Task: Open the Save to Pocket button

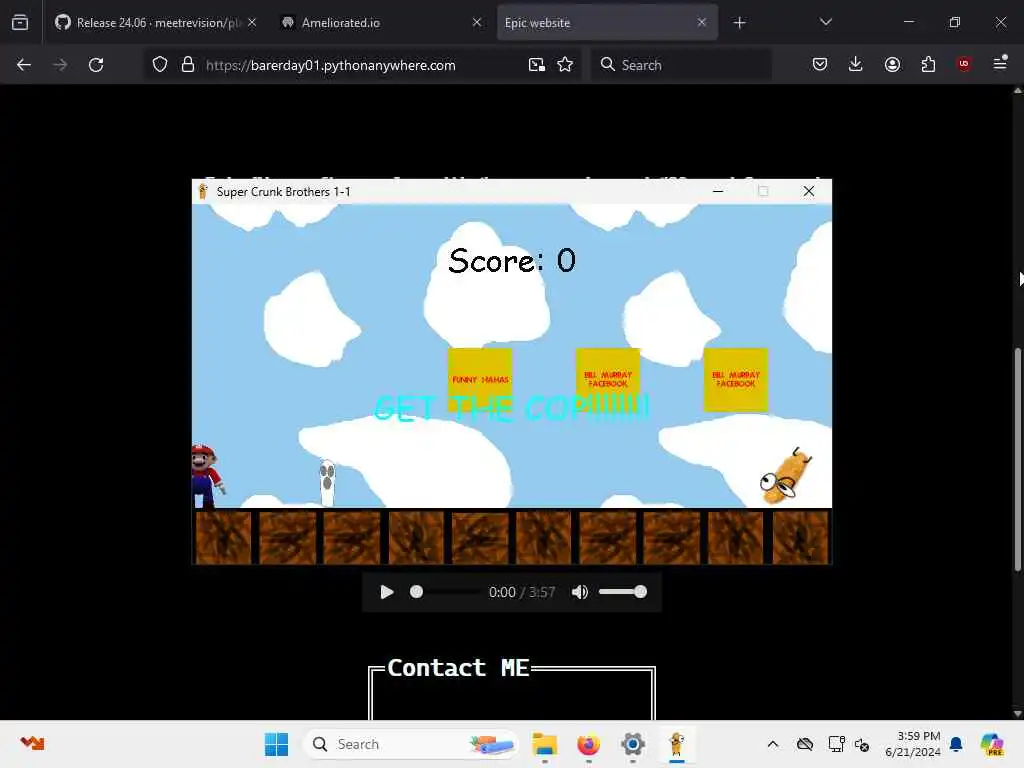Action: coord(820,64)
